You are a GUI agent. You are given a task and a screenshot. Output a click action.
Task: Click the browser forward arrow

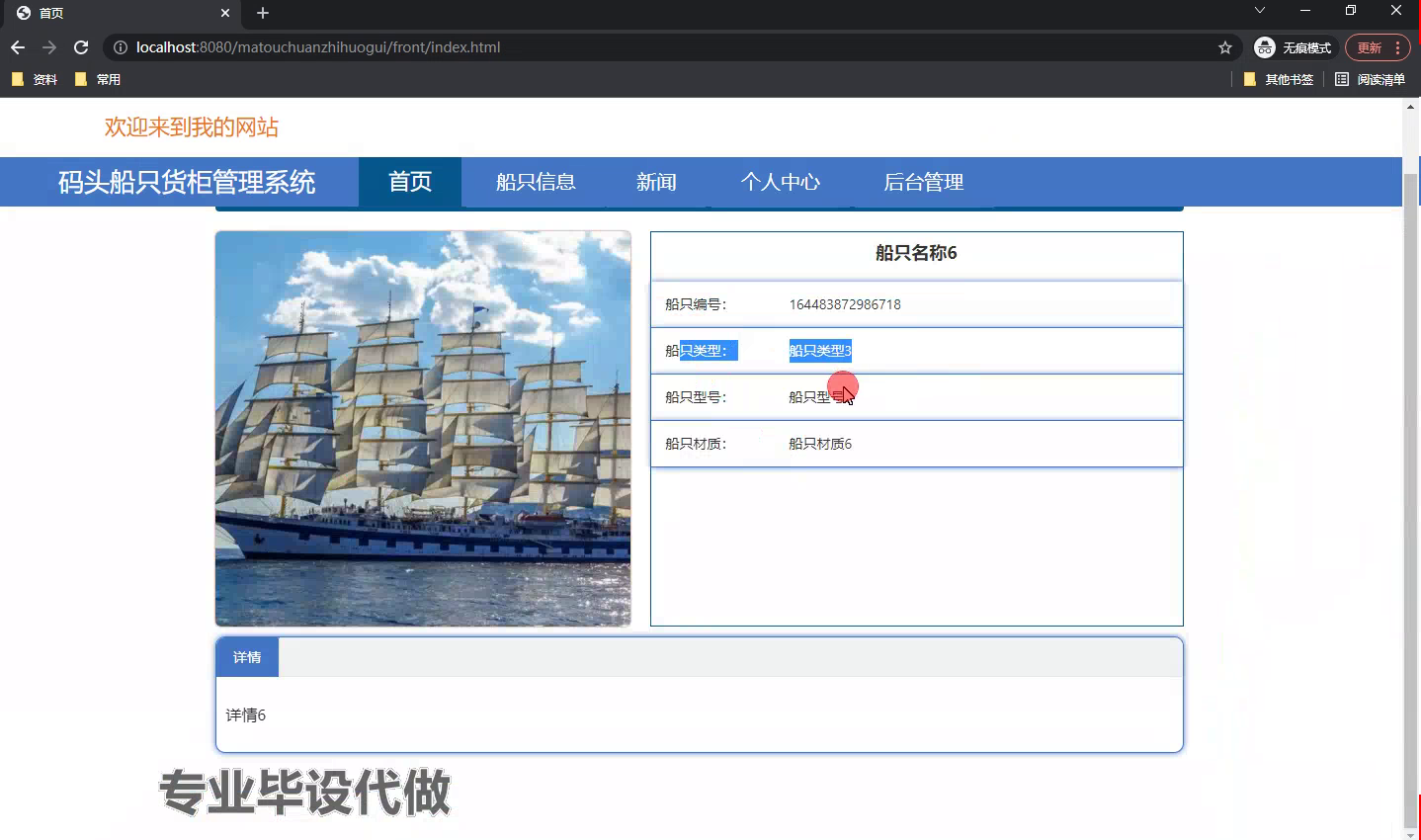coord(49,47)
